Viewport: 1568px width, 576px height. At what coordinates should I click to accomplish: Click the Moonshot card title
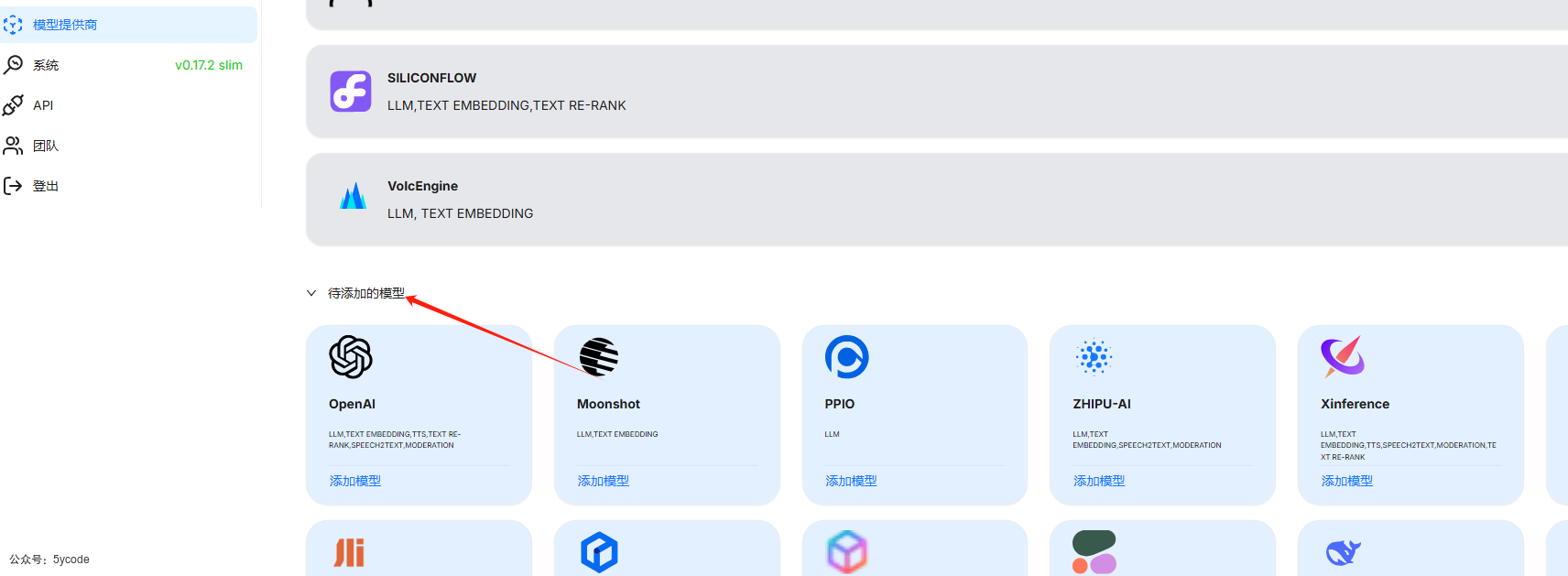(x=608, y=404)
